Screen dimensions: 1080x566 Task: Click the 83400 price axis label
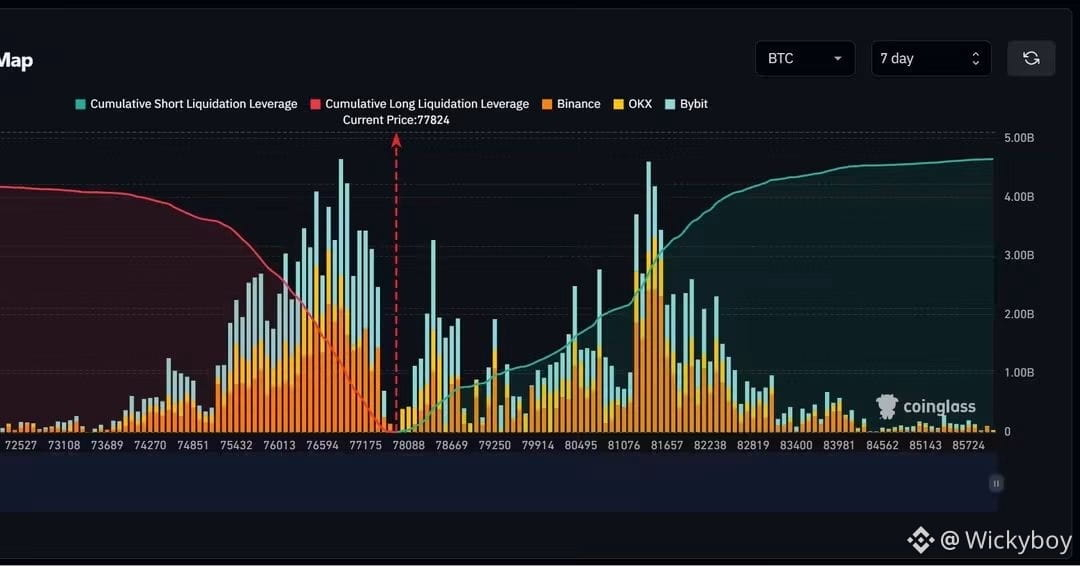[796, 446]
